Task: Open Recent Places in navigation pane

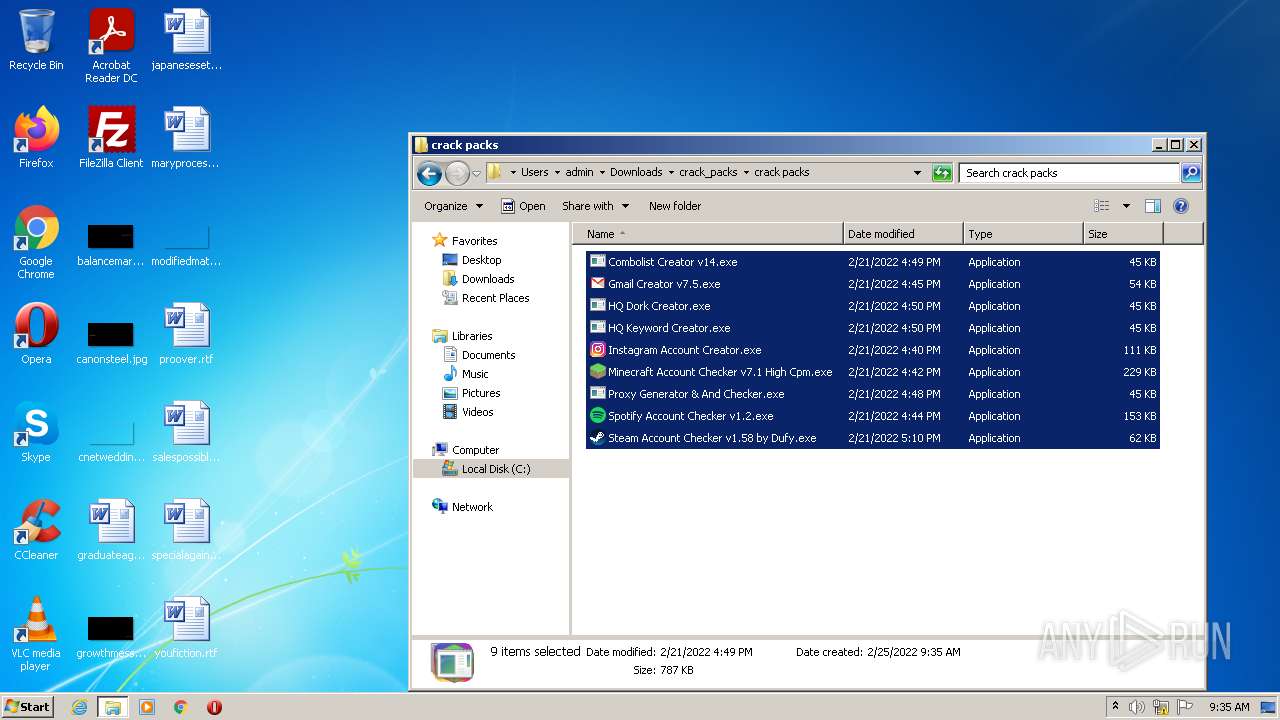Action: (x=495, y=298)
